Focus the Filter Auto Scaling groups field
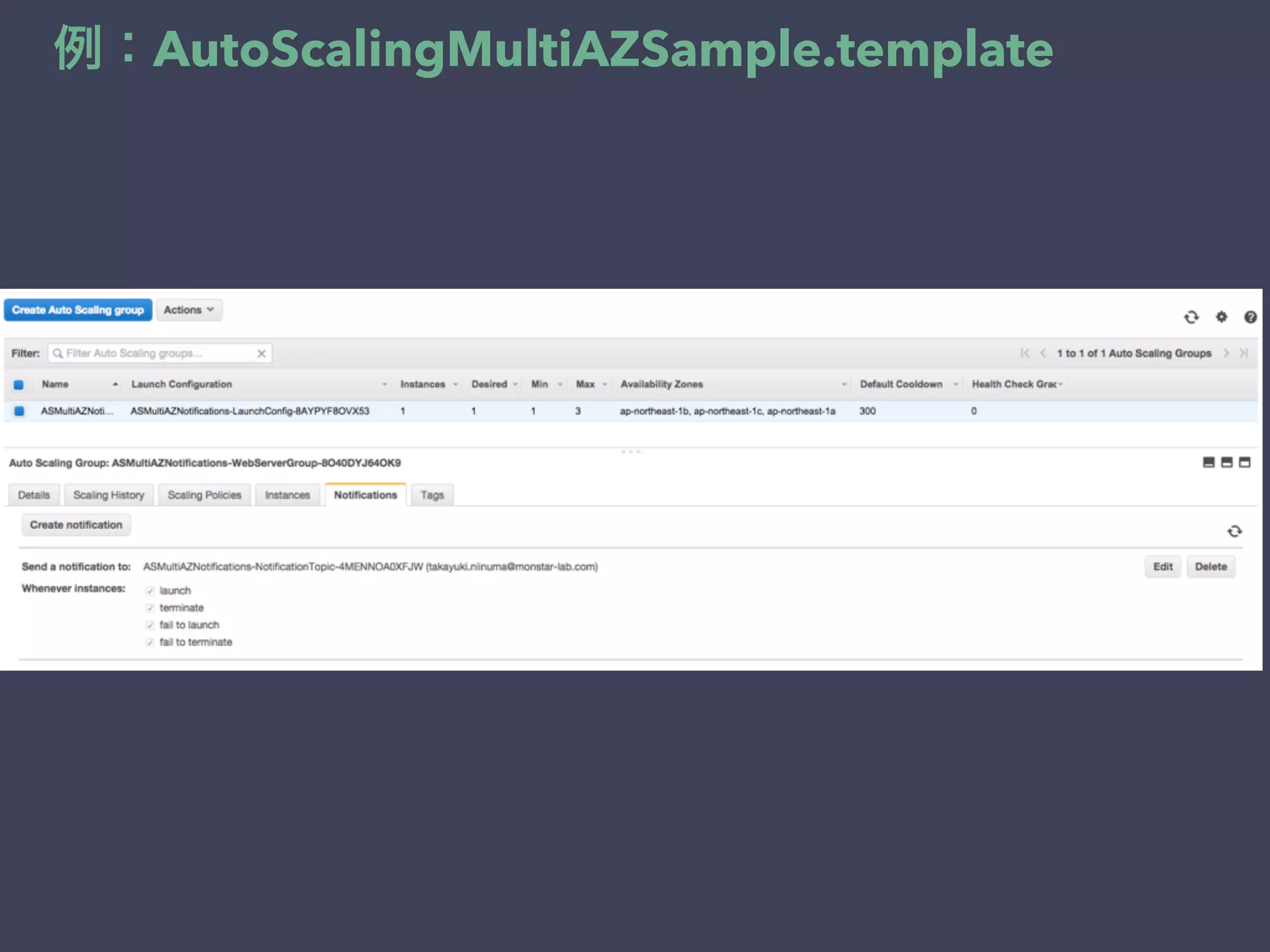 tap(160, 353)
